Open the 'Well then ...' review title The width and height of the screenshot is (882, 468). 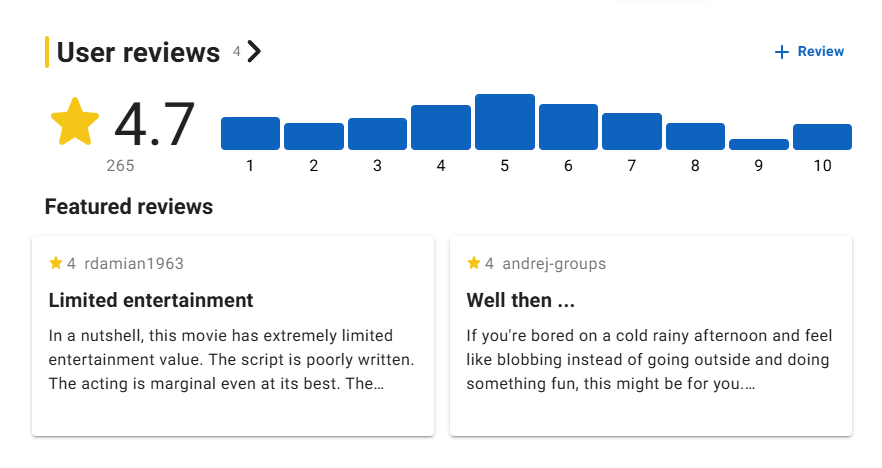pyautogui.click(x=520, y=300)
